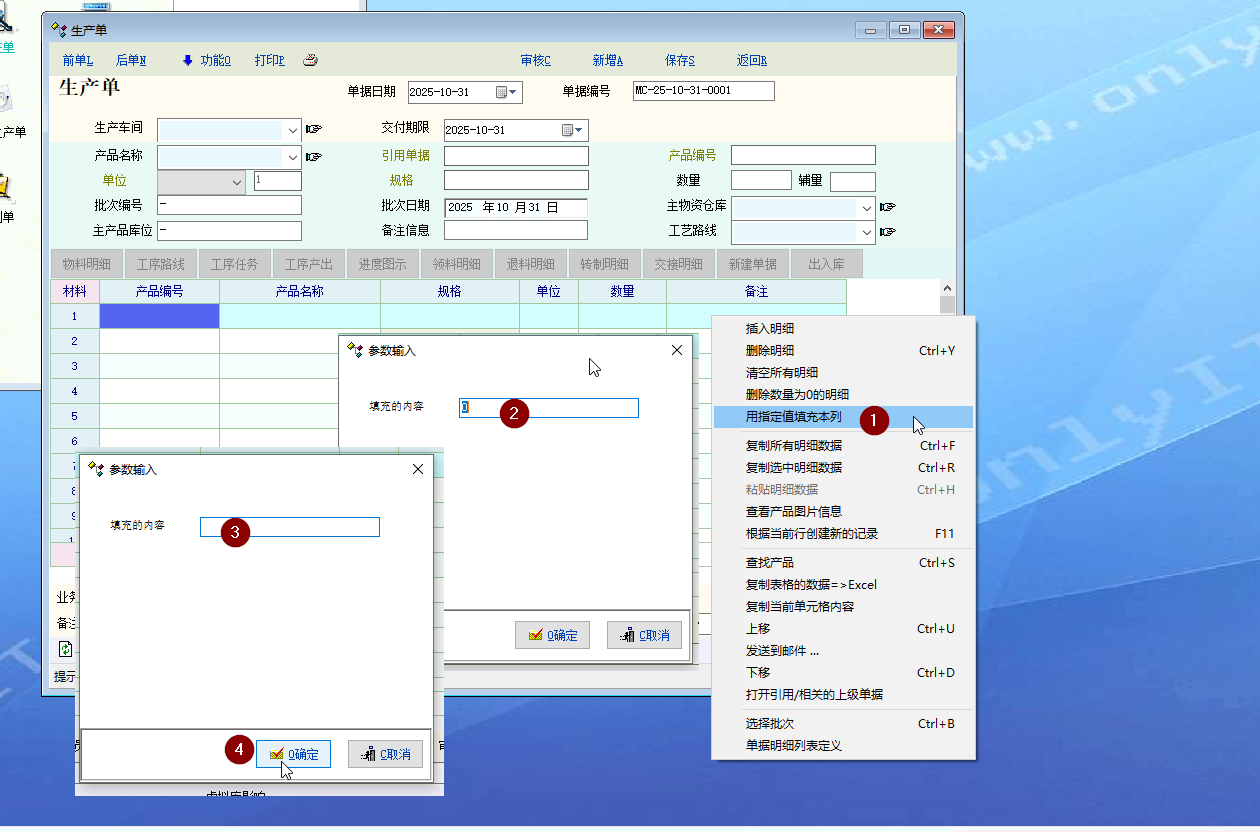Click 保存 in the top toolbar

pos(679,60)
